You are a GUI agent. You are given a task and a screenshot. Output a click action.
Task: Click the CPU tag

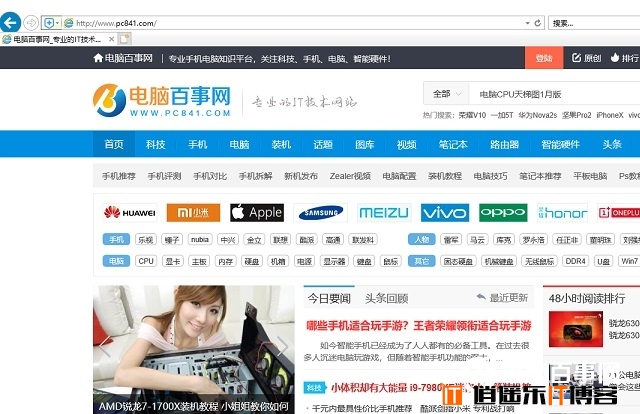click(146, 261)
